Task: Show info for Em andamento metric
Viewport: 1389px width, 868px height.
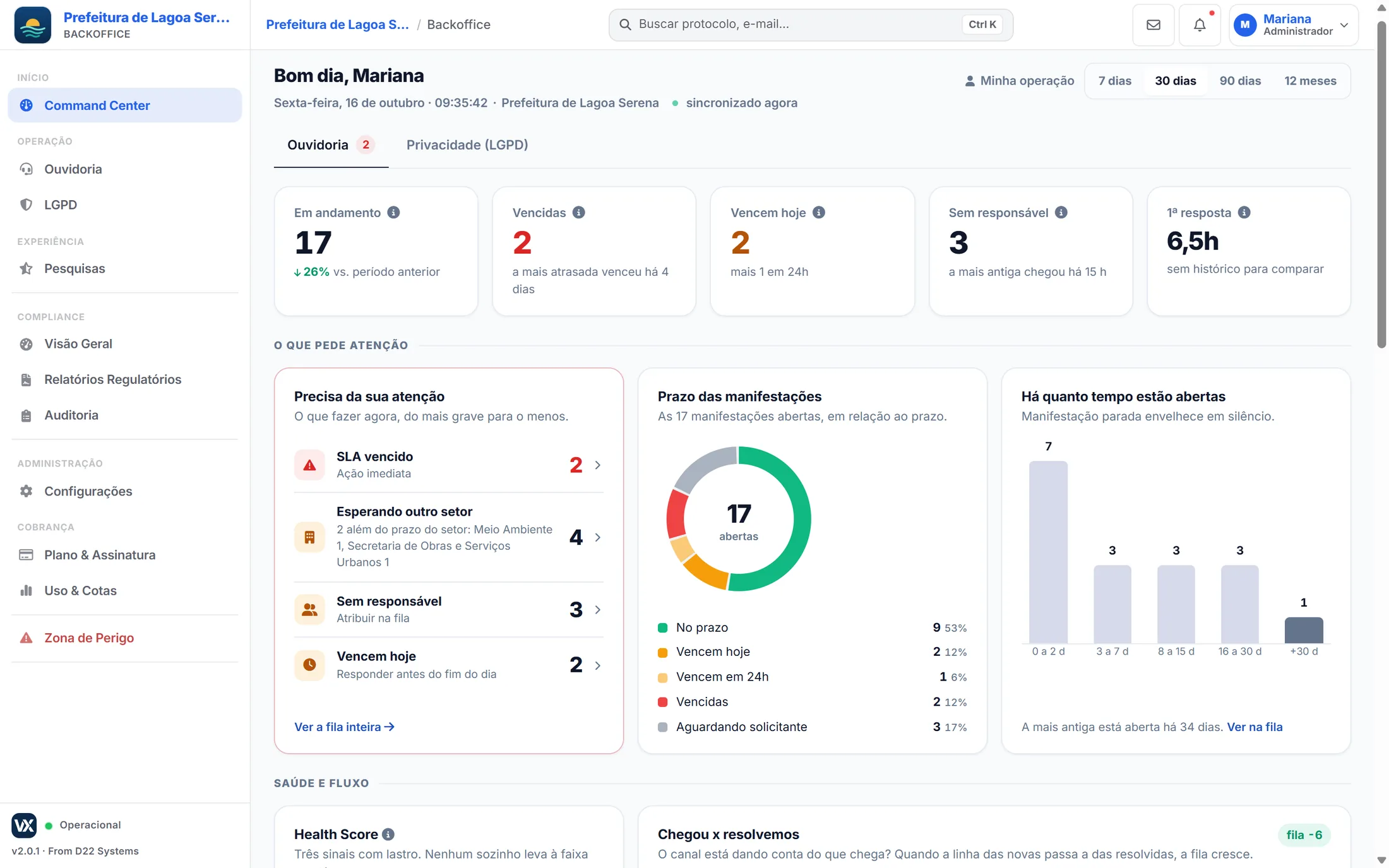Action: coord(393,212)
